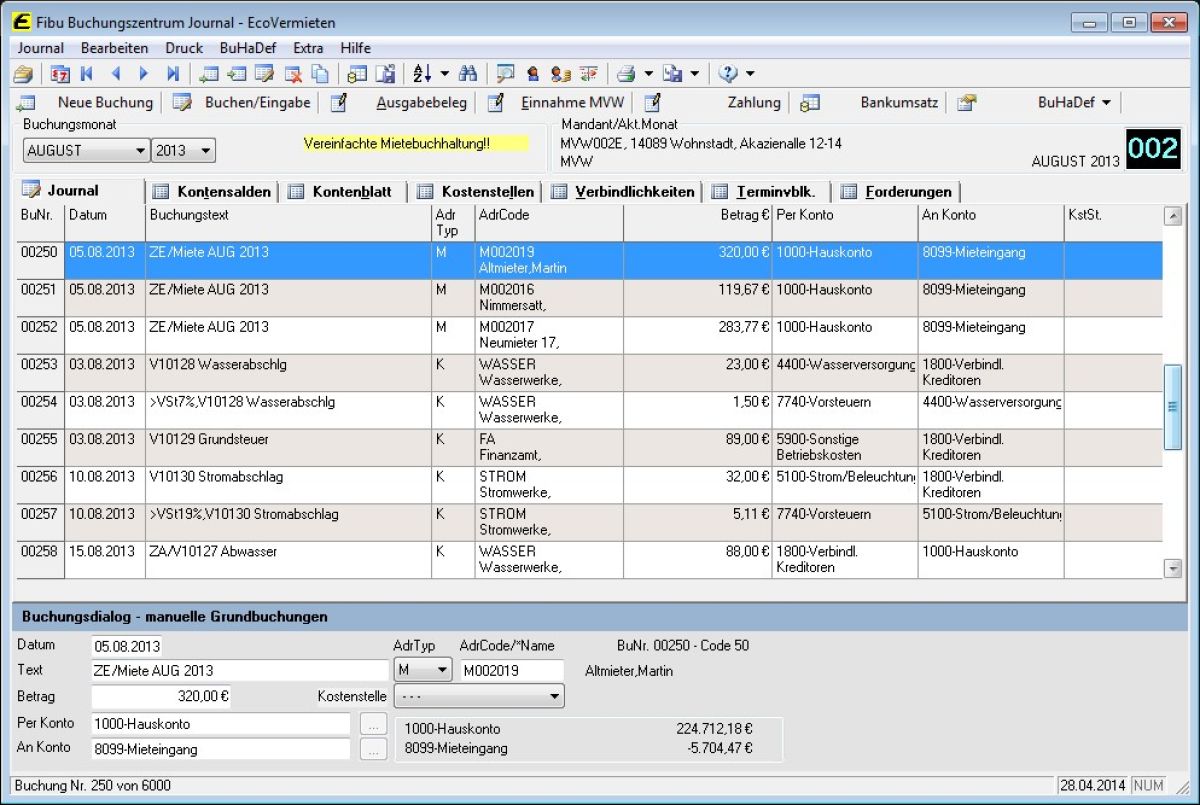Click the AdrCode field showing M002019
1200x805 pixels.
click(511, 670)
